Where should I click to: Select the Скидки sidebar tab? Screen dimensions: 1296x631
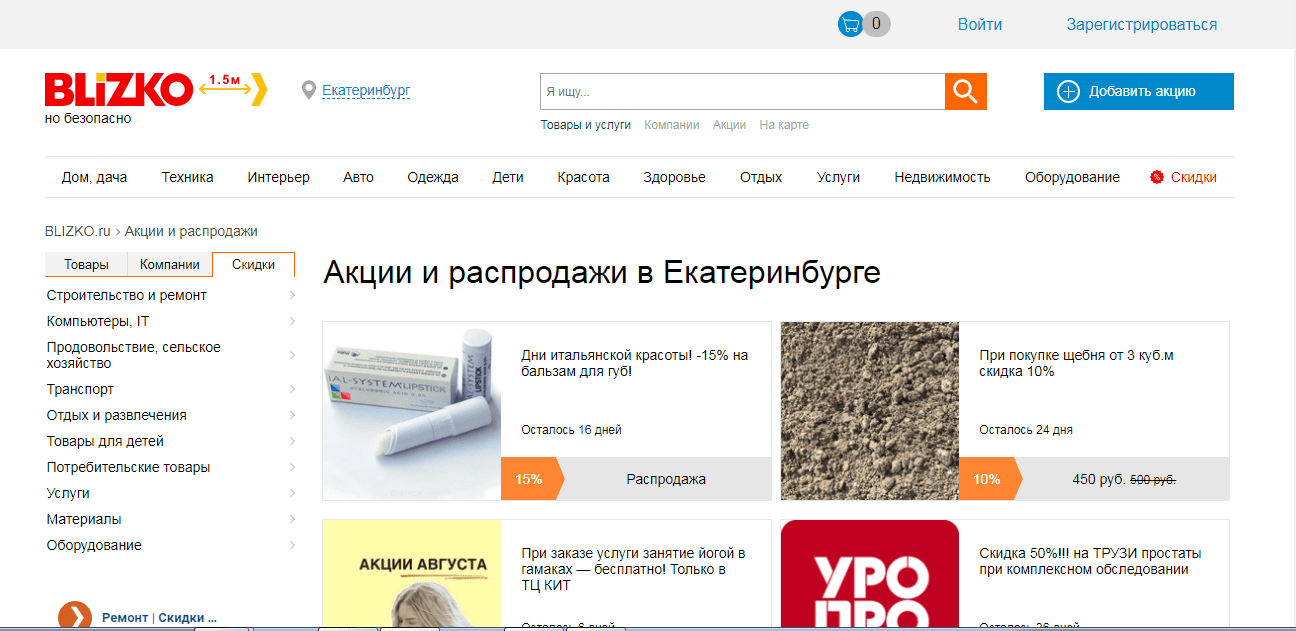(x=254, y=264)
